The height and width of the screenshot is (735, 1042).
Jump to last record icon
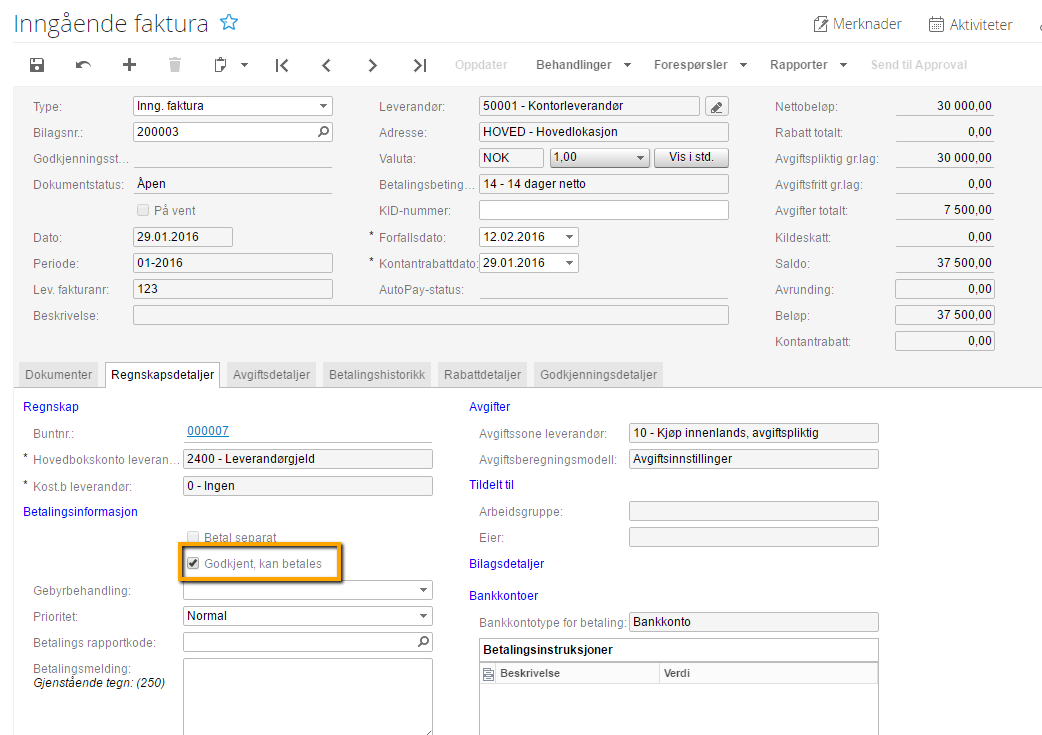420,65
